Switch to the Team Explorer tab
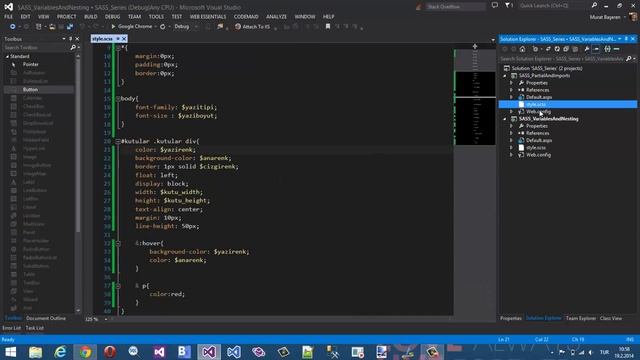Image resolution: width=640 pixels, height=360 pixels. pyautogui.click(x=581, y=318)
